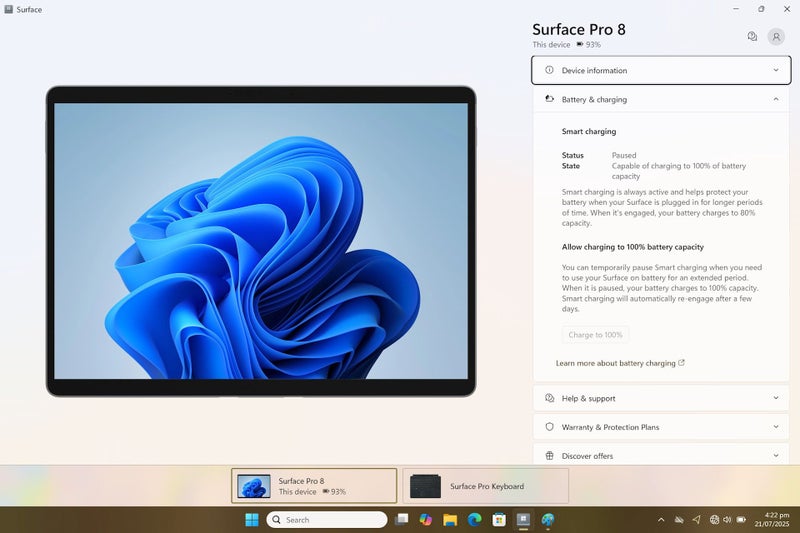Click the 'Surface Pro 8' page title

pyautogui.click(x=579, y=29)
